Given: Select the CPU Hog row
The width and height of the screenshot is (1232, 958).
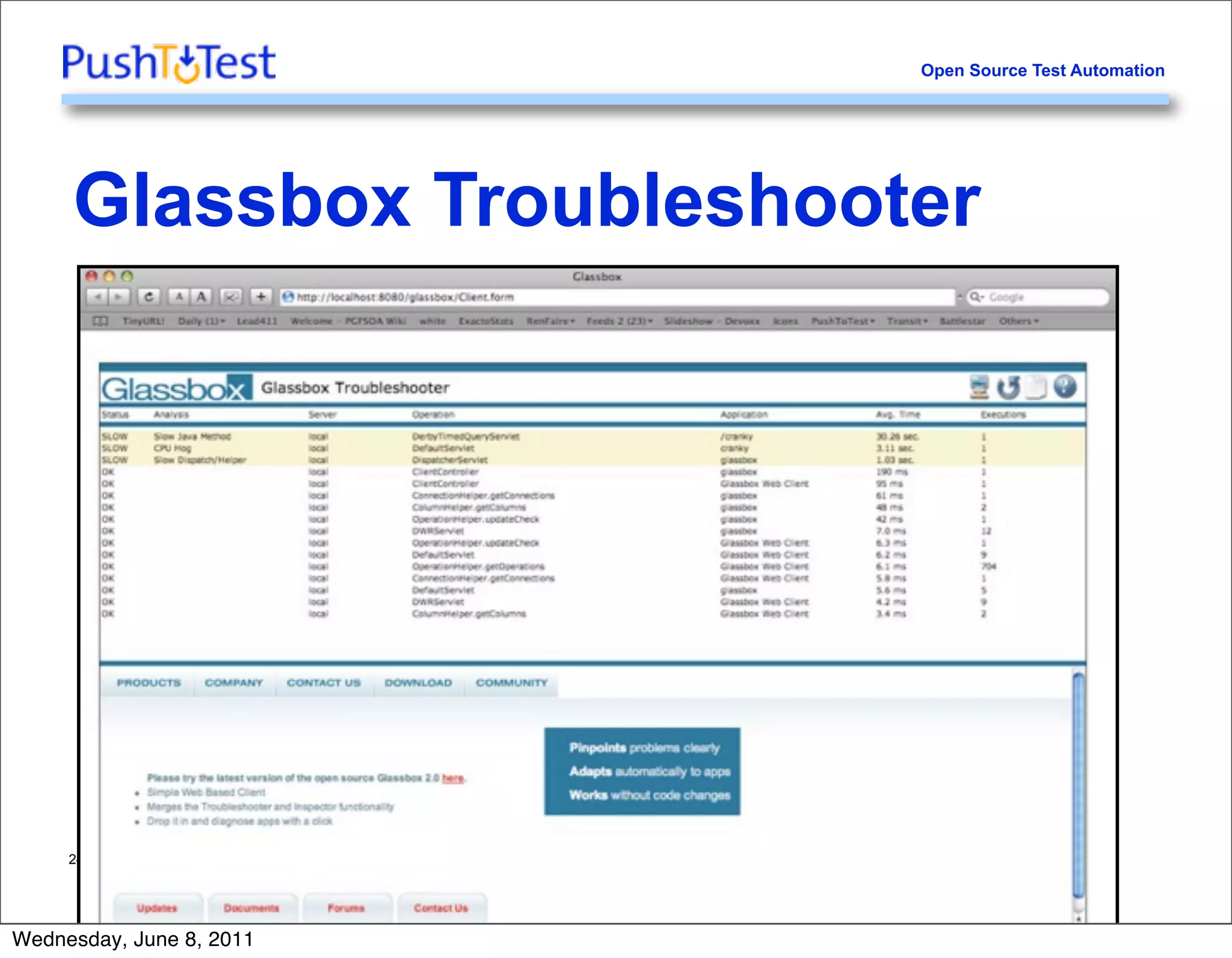Looking at the screenshot, I should [593, 448].
